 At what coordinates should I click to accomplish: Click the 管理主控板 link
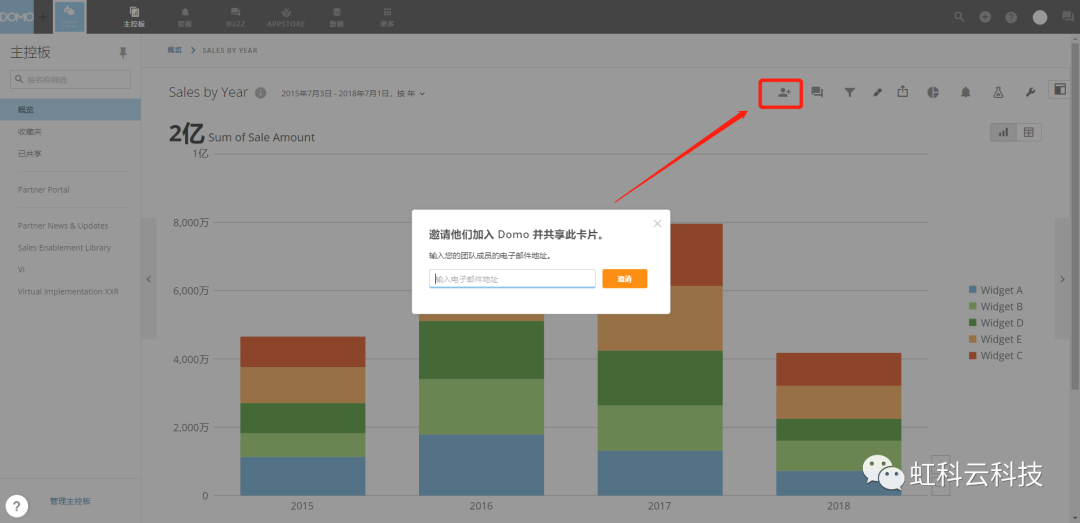click(x=70, y=501)
